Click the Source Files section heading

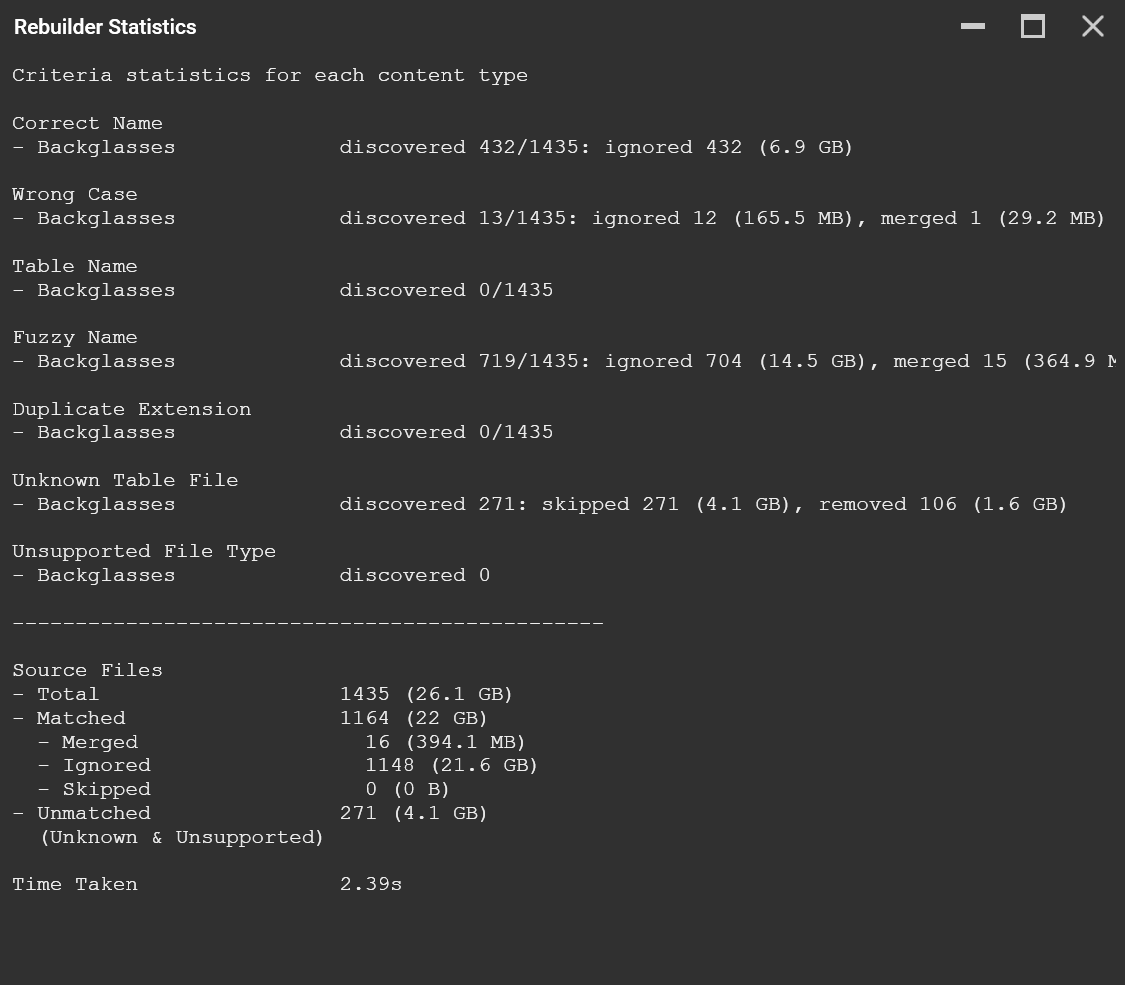[x=87, y=671]
